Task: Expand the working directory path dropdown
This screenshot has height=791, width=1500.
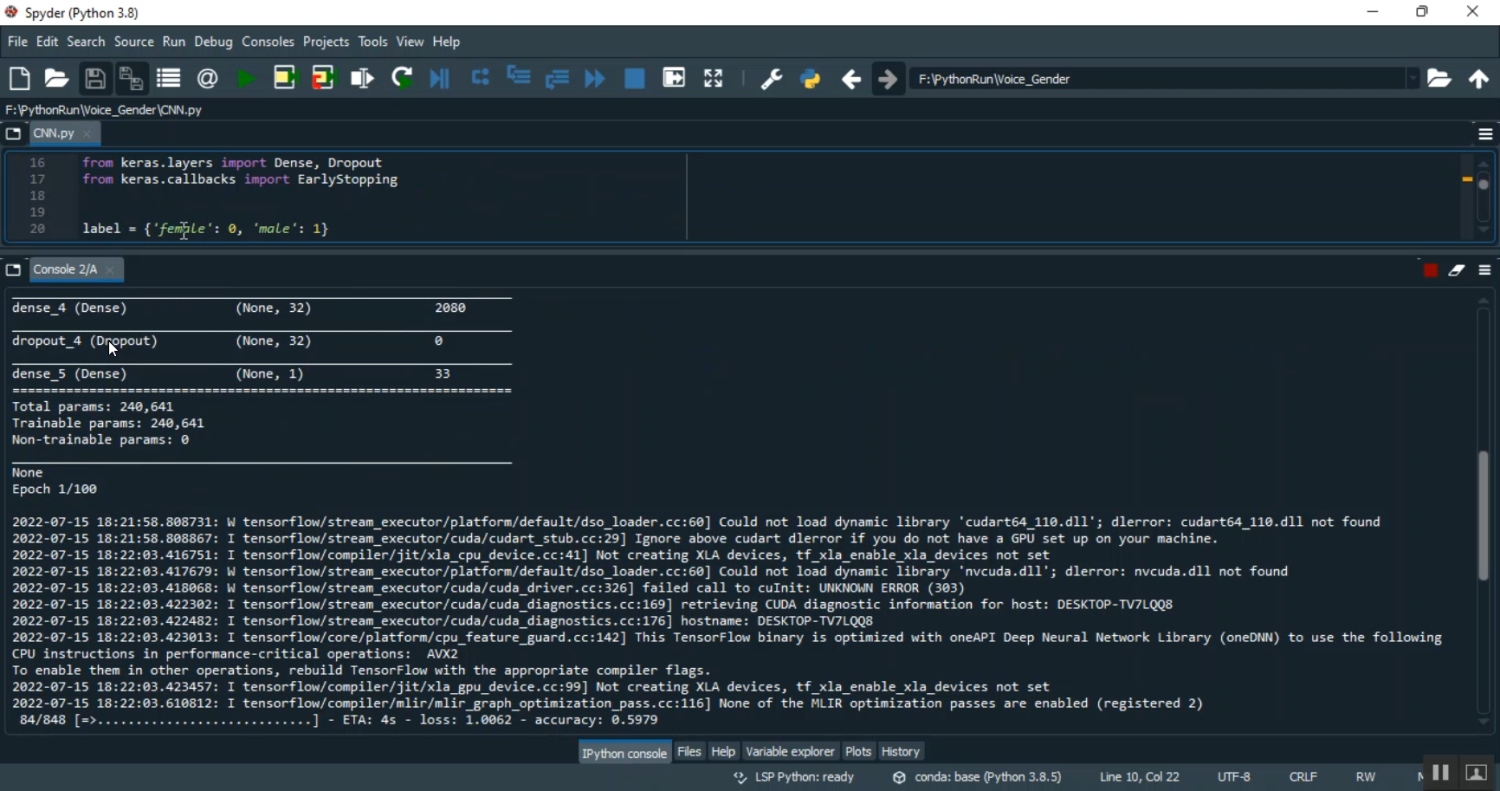Action: 1413,79
